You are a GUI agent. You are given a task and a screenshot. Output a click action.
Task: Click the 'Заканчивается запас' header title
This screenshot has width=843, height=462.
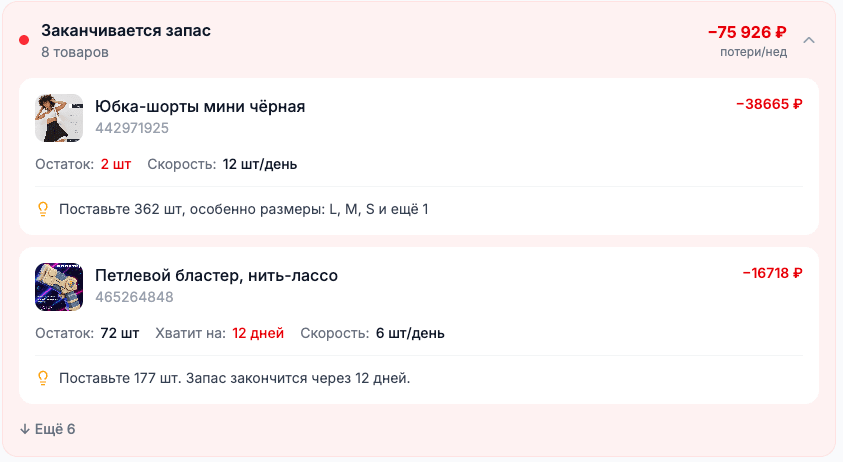pyautogui.click(x=126, y=30)
